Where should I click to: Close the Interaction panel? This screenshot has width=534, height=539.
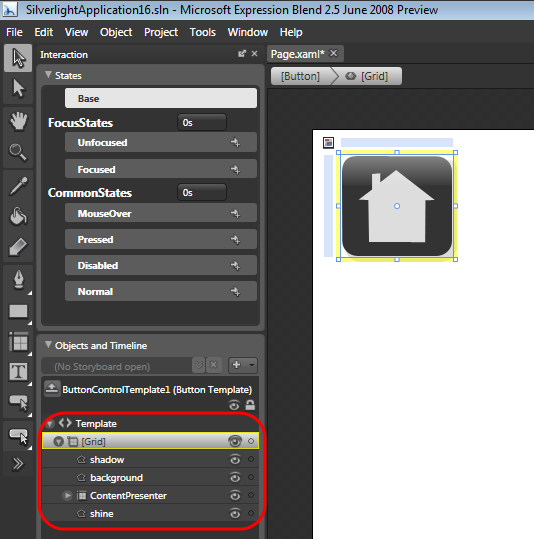click(254, 54)
